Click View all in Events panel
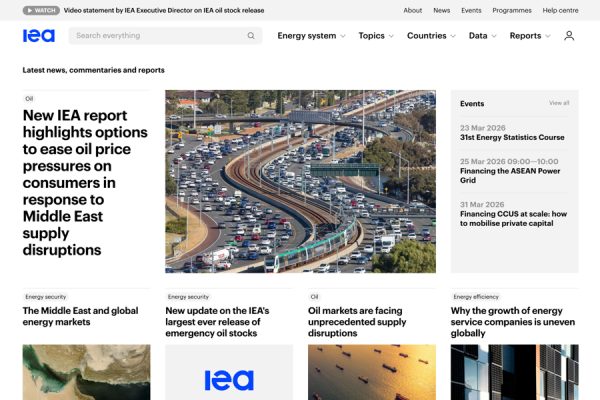This screenshot has width=600, height=400. click(559, 103)
